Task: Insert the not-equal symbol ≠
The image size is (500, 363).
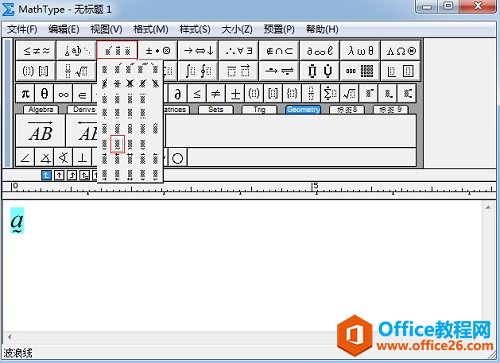Action: [x=216, y=94]
